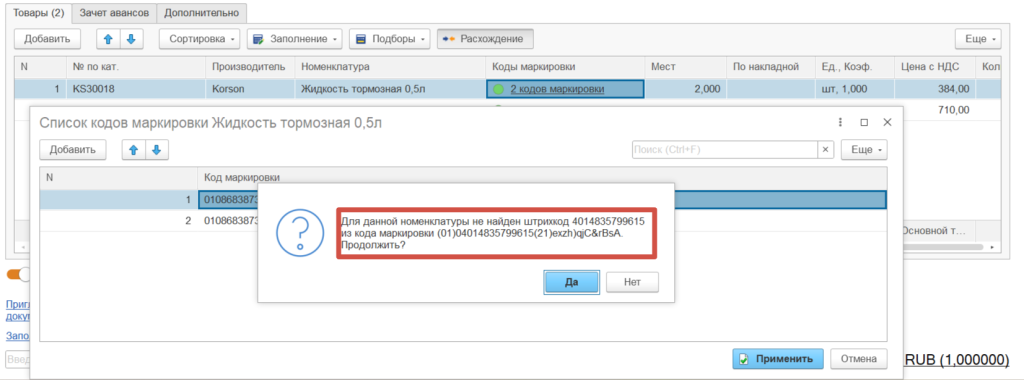Screen dimensions: 1024x380
Task: Open the Заполнение dropdown menu
Action: pyautogui.click(x=295, y=39)
